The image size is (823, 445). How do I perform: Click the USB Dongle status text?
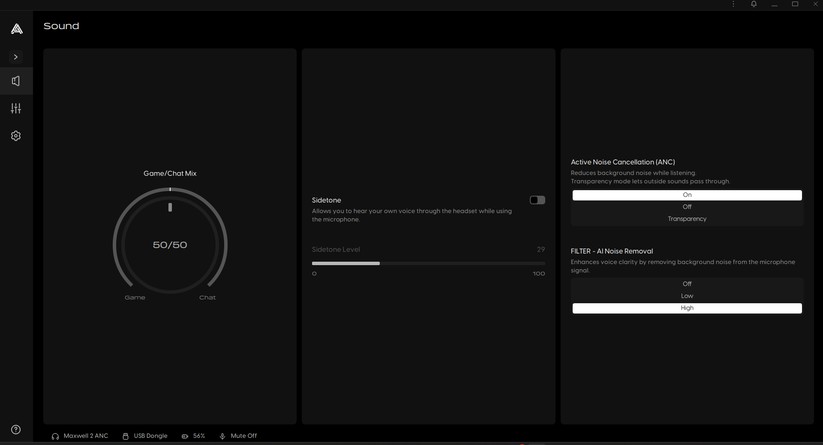pos(150,436)
